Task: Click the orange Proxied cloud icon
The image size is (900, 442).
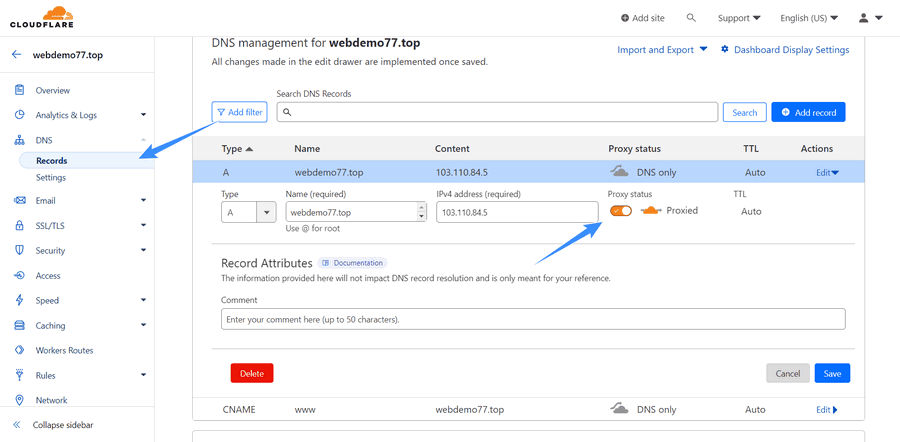Action: click(x=651, y=211)
